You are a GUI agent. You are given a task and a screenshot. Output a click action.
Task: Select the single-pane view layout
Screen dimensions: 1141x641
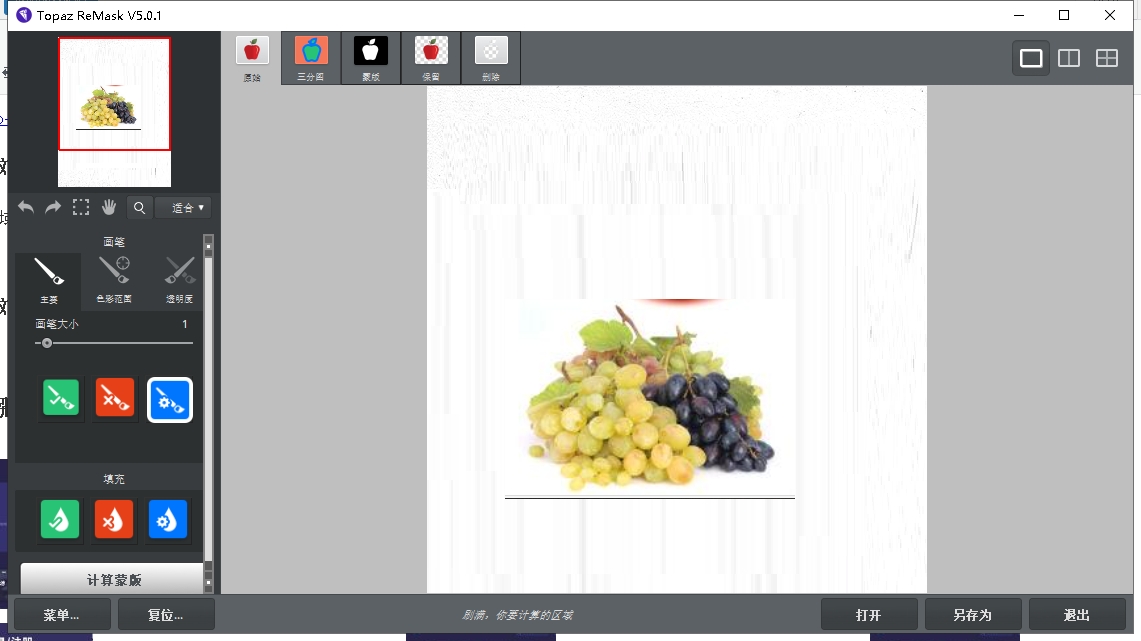(1031, 58)
